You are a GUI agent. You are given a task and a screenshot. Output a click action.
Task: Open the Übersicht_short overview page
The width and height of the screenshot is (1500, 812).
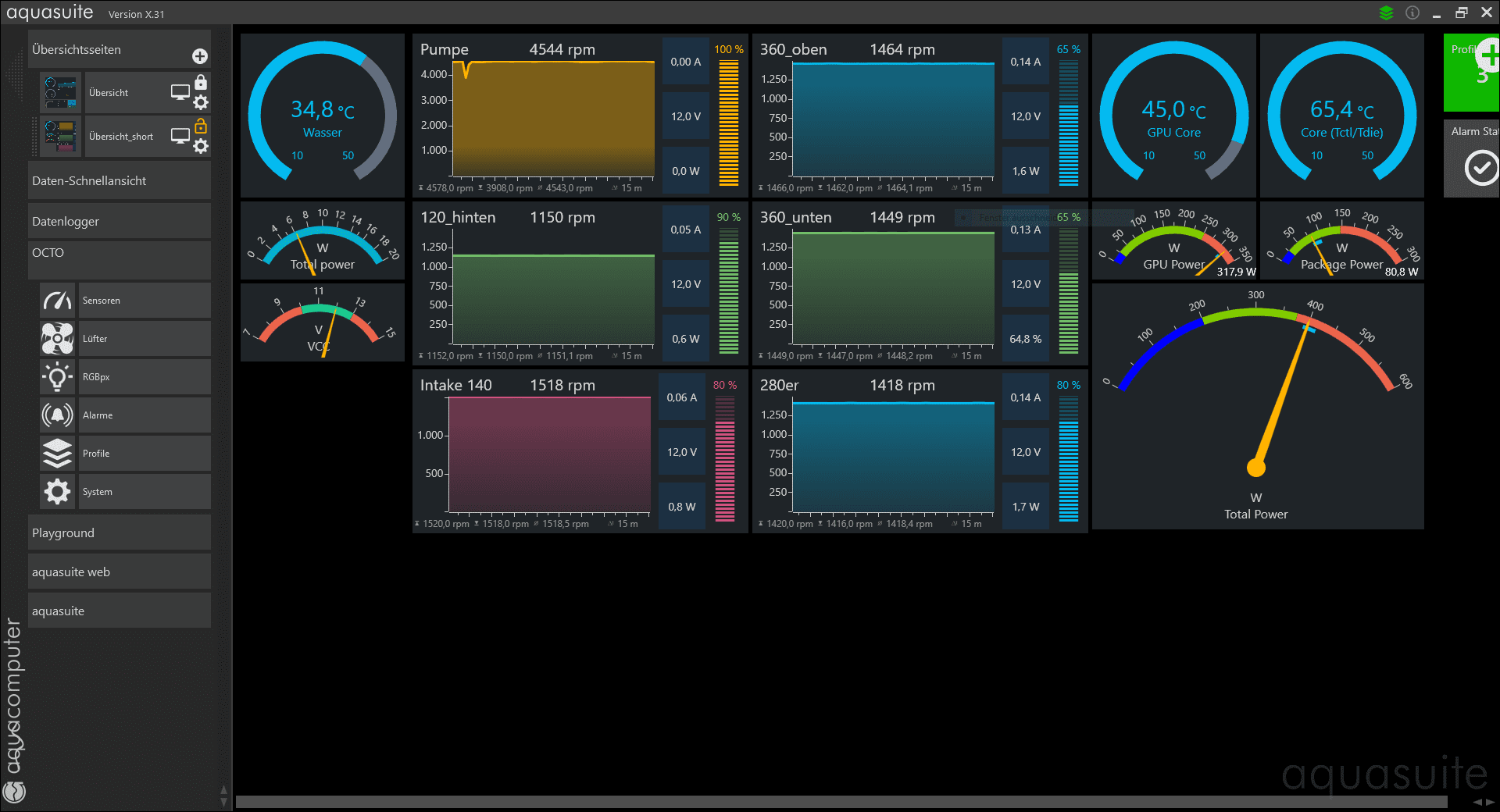[121, 137]
